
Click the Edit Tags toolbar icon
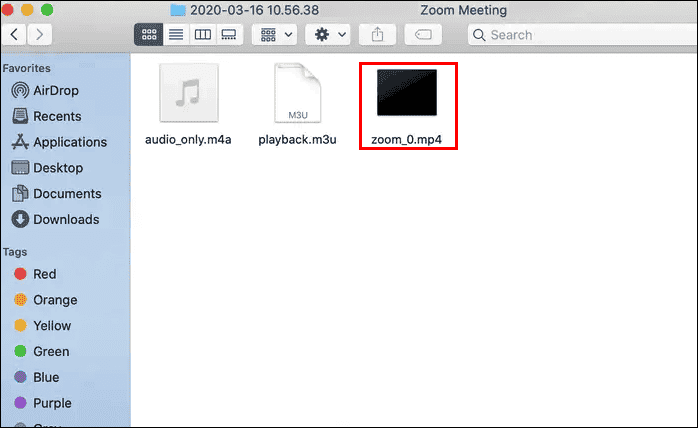click(423, 35)
